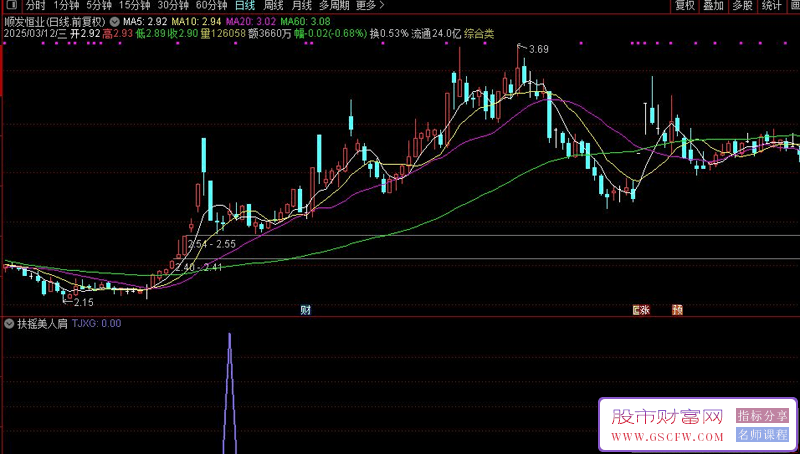Open the WWW.GSCFW.COM link
The width and height of the screenshot is (800, 454).
667,437
